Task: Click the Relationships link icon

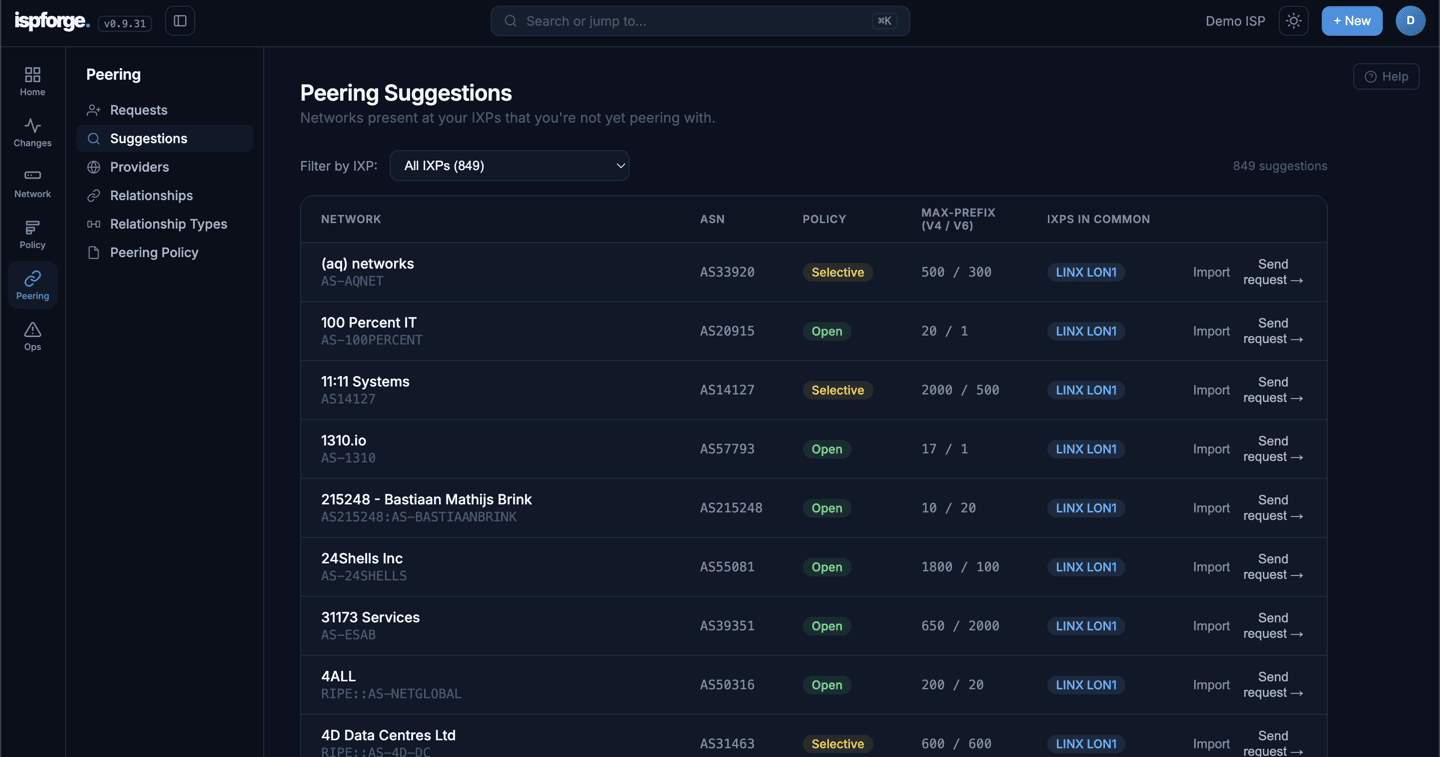Action: coord(94,196)
